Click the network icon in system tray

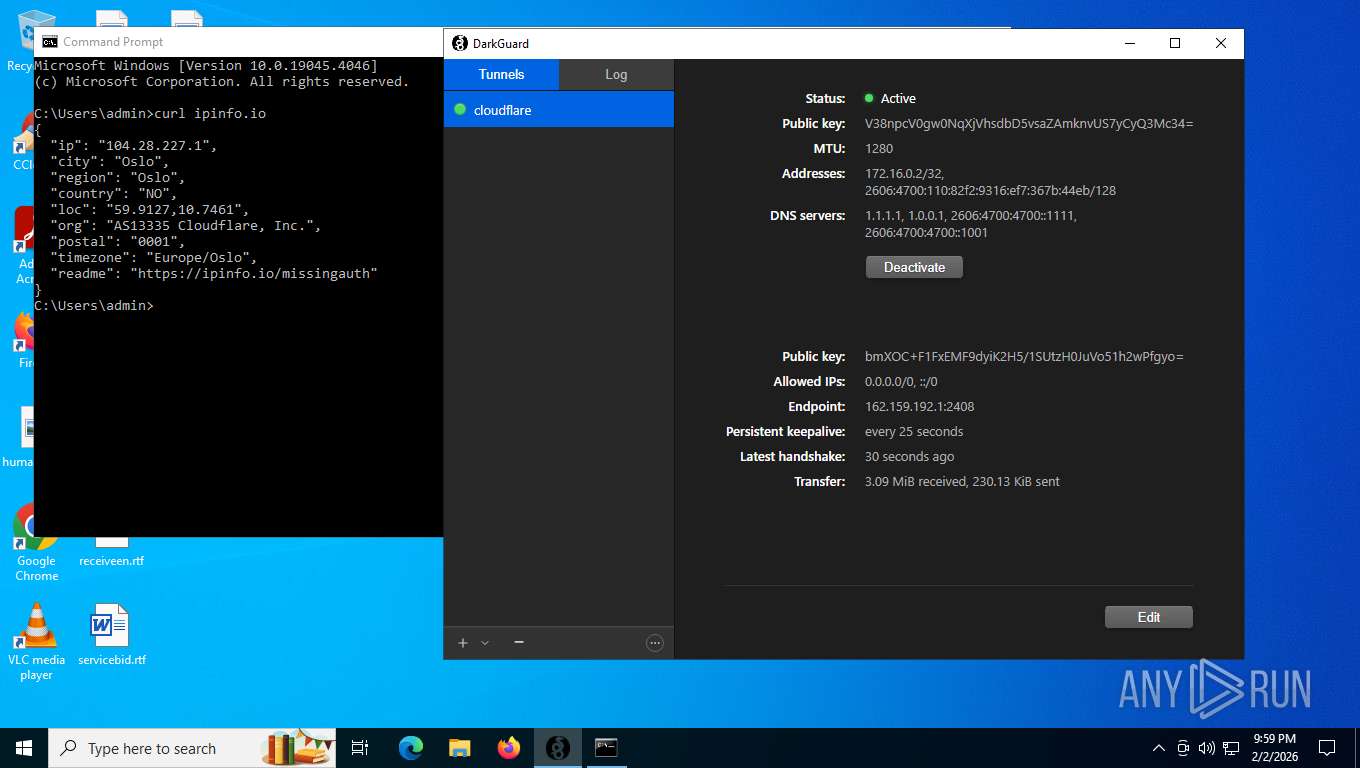click(x=1231, y=748)
